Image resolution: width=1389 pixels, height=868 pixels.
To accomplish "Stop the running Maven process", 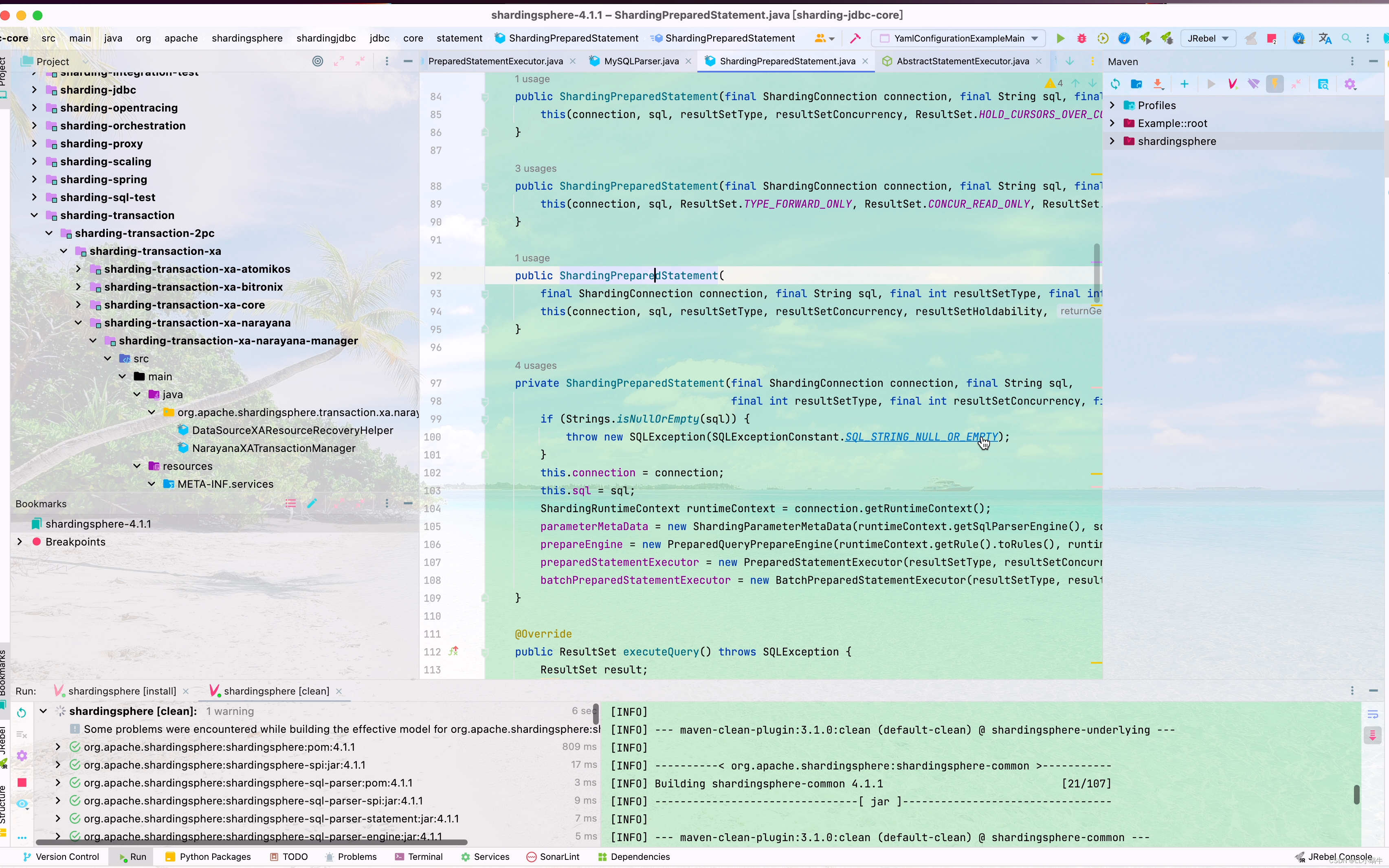I will (22, 783).
